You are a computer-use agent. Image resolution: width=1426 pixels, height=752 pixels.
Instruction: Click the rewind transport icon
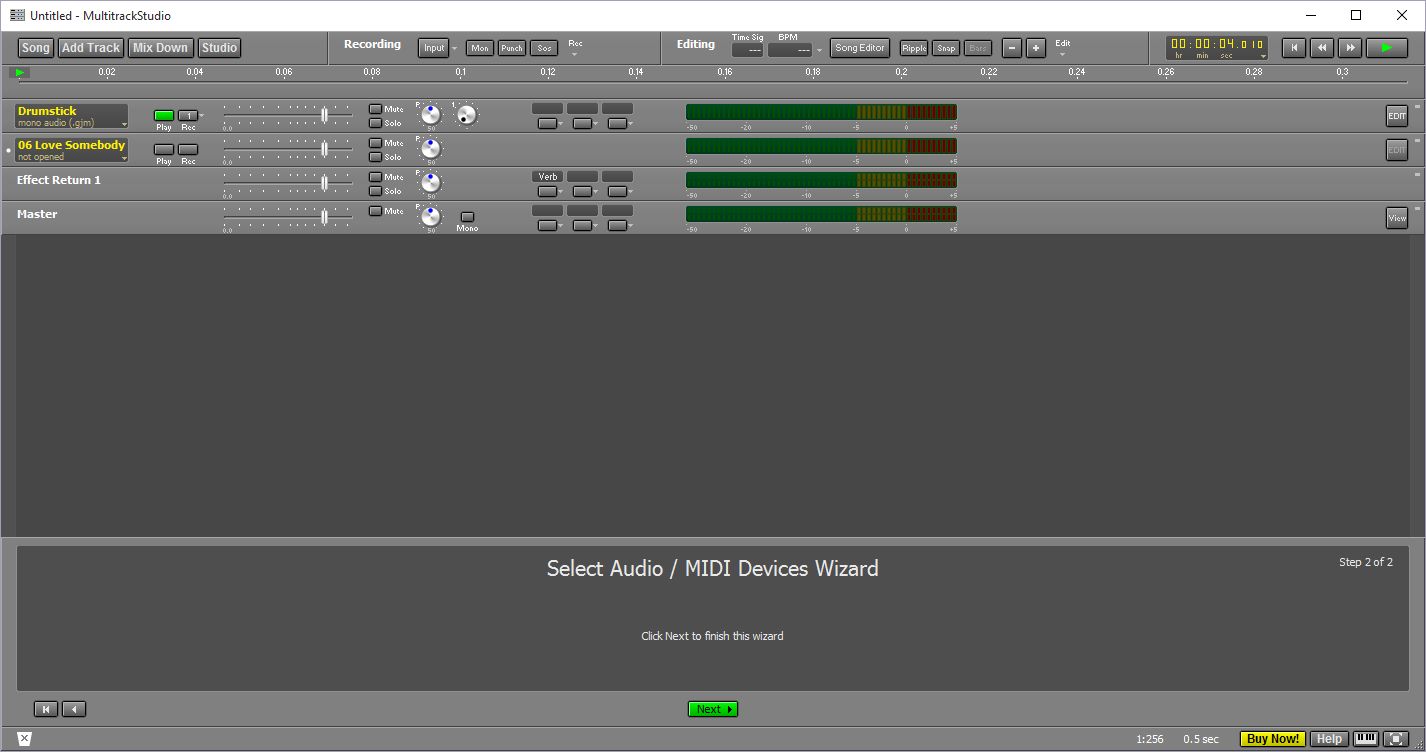[x=1321, y=47]
